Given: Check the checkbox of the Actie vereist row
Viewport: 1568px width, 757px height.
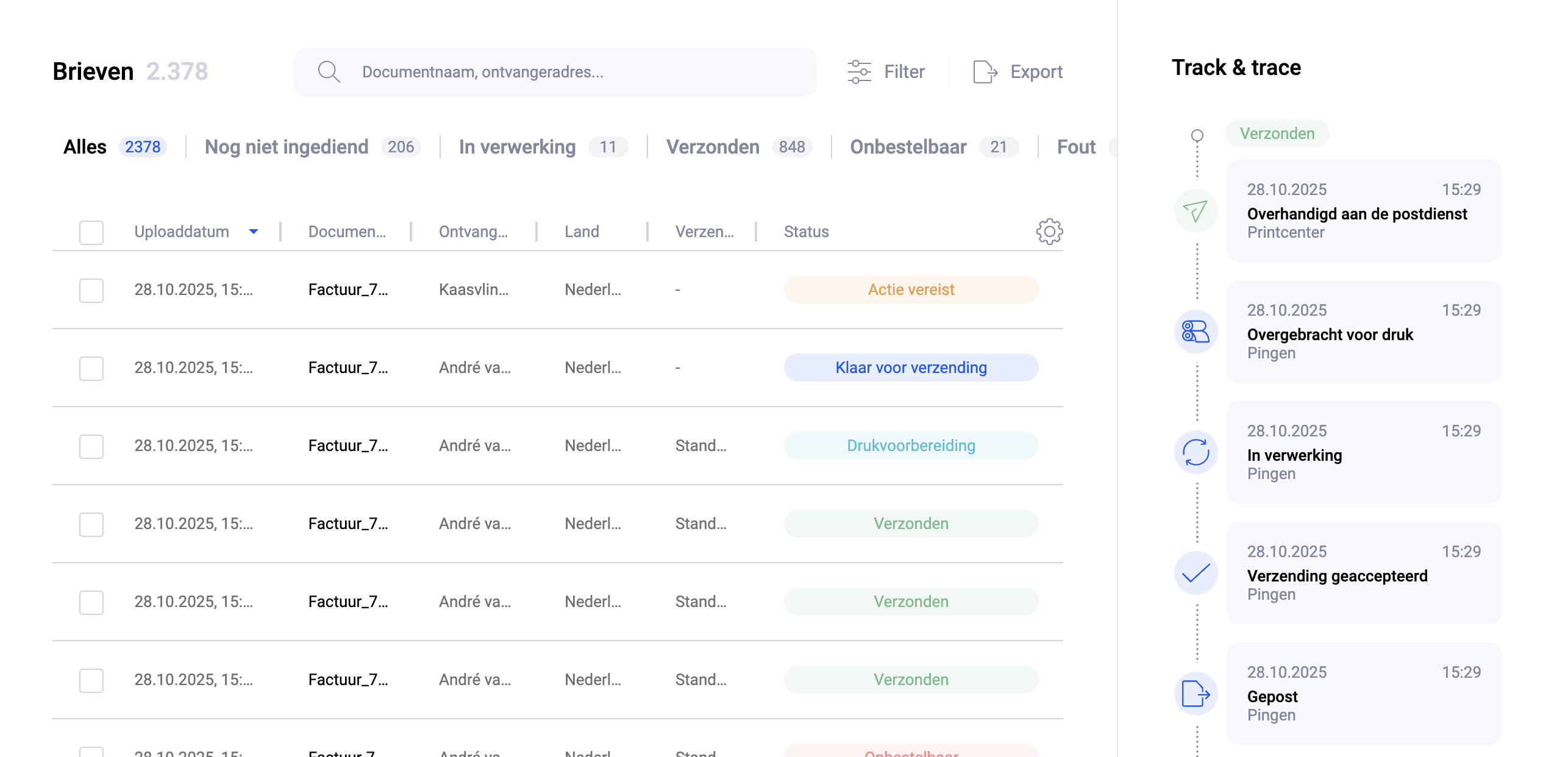Looking at the screenshot, I should point(91,290).
